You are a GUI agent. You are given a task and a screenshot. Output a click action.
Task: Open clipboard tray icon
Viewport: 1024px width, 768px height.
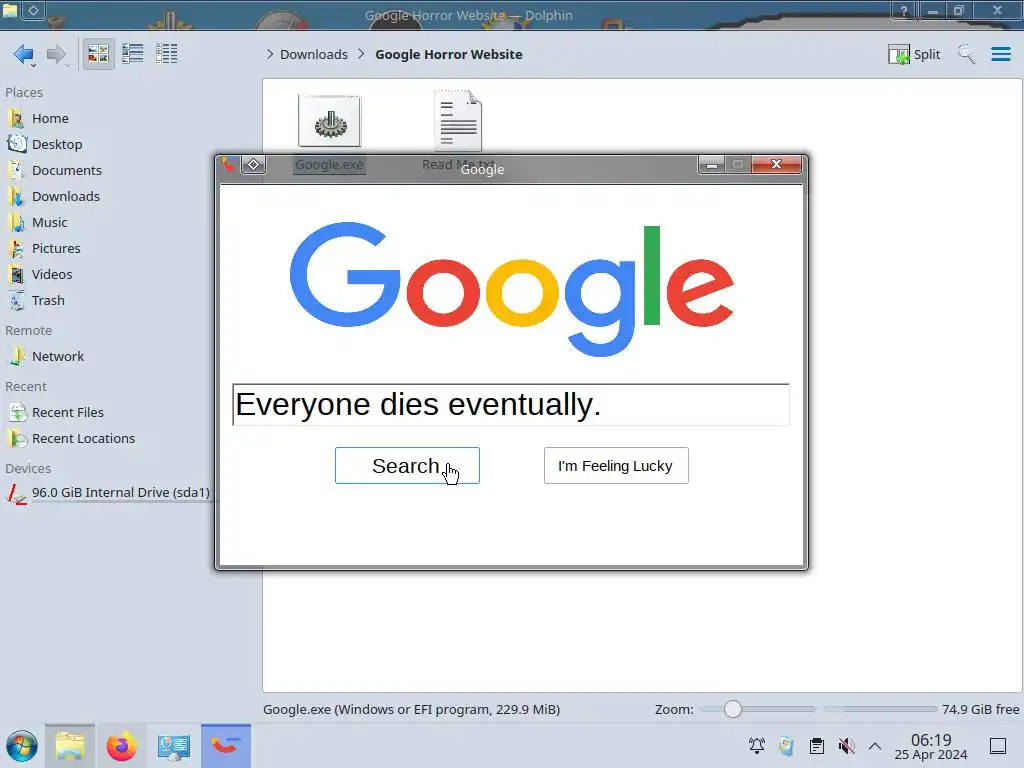816,746
